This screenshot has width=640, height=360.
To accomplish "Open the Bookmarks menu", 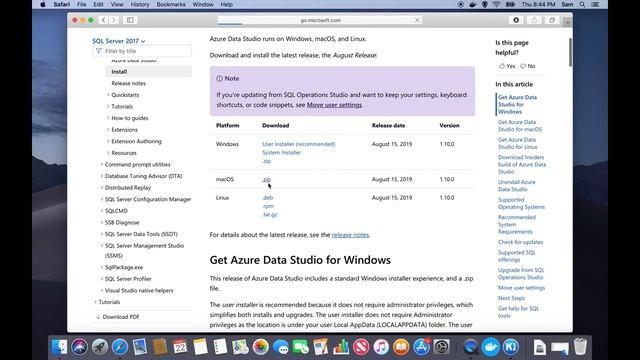I will [x=171, y=4].
